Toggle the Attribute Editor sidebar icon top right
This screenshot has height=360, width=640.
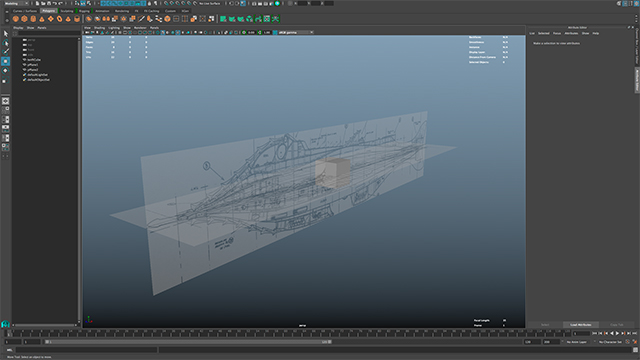(x=624, y=3)
